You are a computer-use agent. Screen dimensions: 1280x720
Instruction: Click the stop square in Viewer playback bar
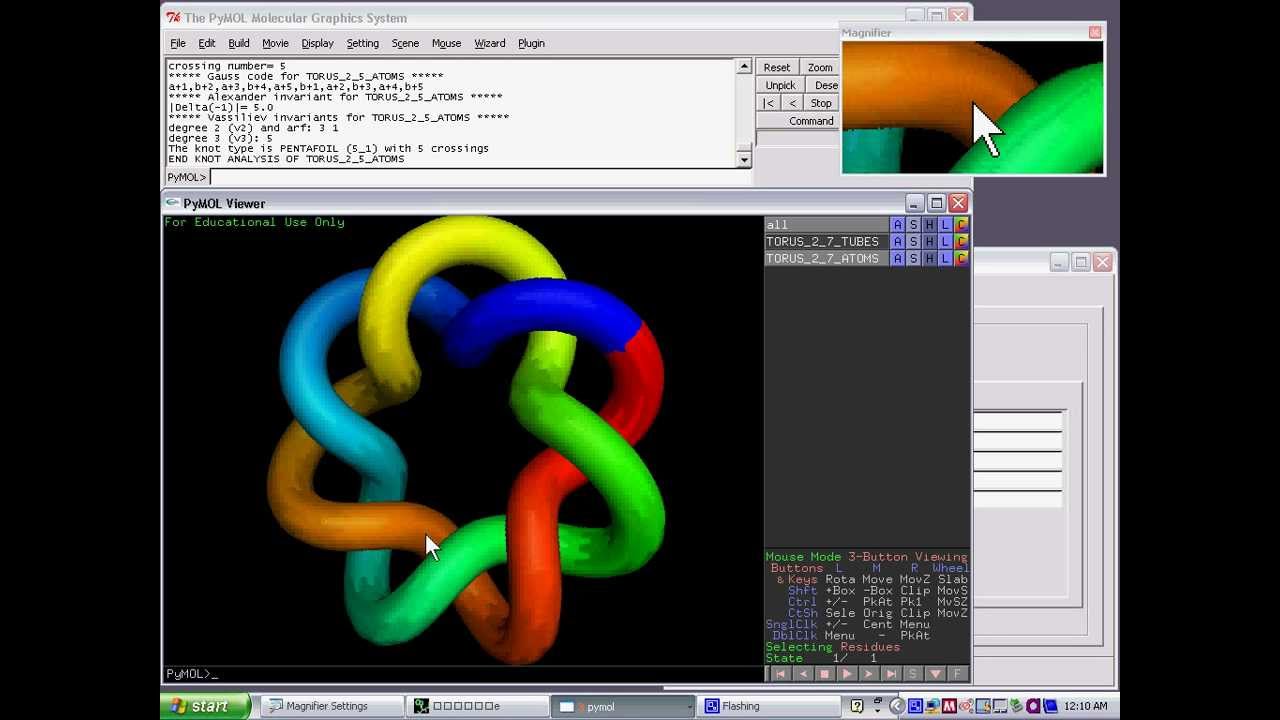coord(825,674)
